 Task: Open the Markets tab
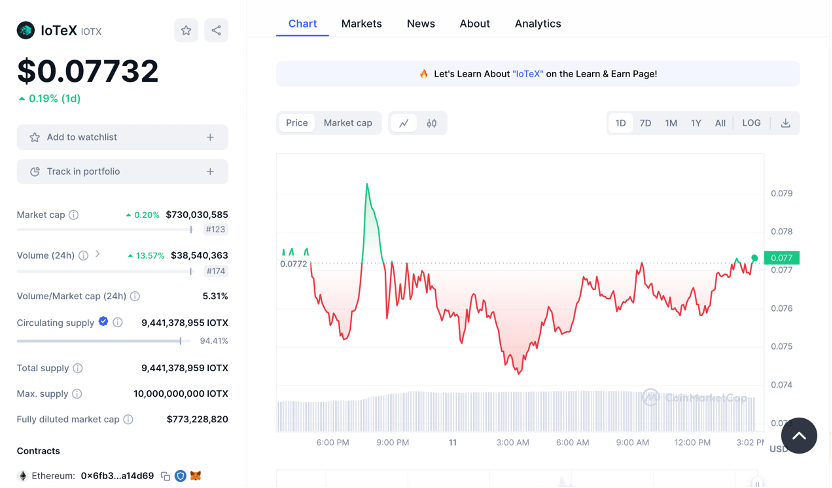(361, 23)
